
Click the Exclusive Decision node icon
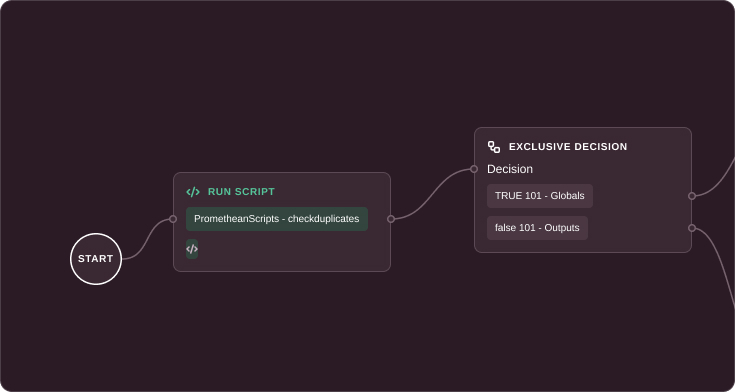(494, 147)
